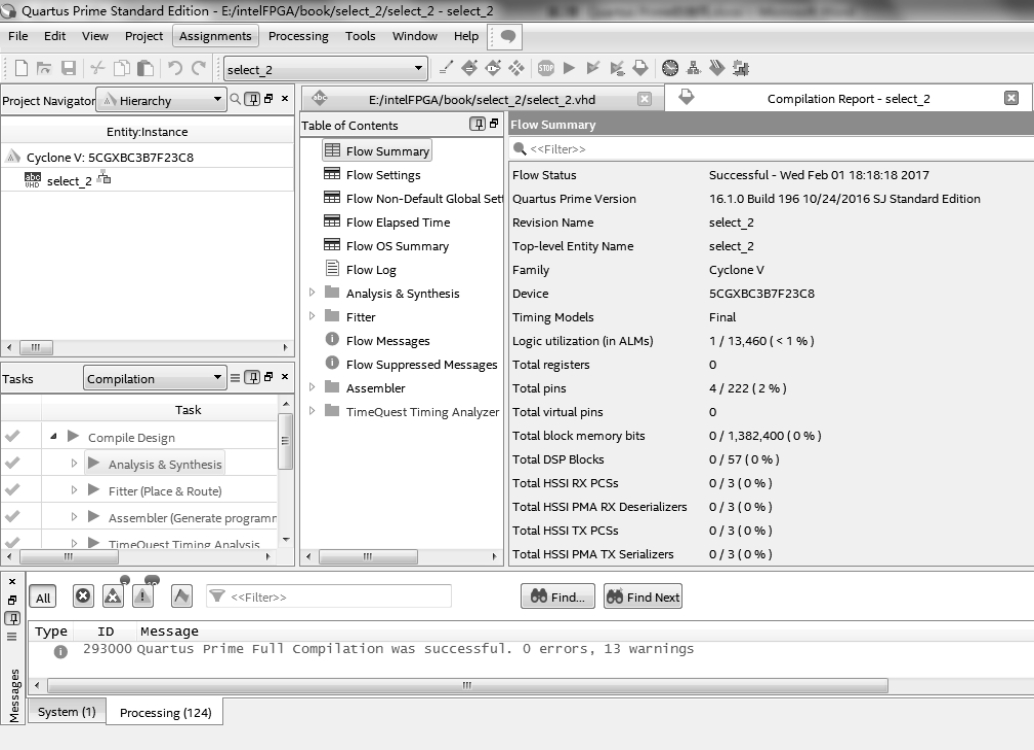Open the Programmer toolbar icon
1034x750 pixels.
[717, 67]
